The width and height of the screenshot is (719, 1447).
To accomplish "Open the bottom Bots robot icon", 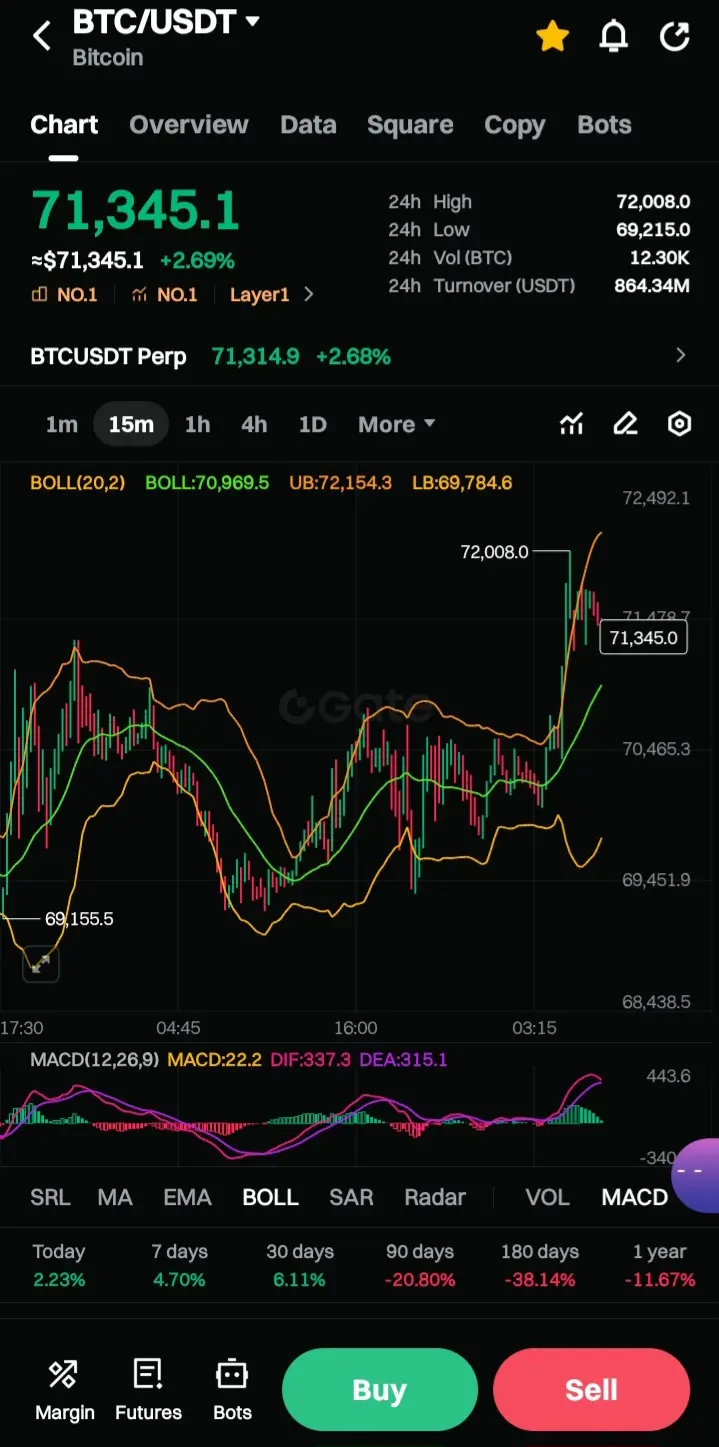I will click(x=232, y=1389).
